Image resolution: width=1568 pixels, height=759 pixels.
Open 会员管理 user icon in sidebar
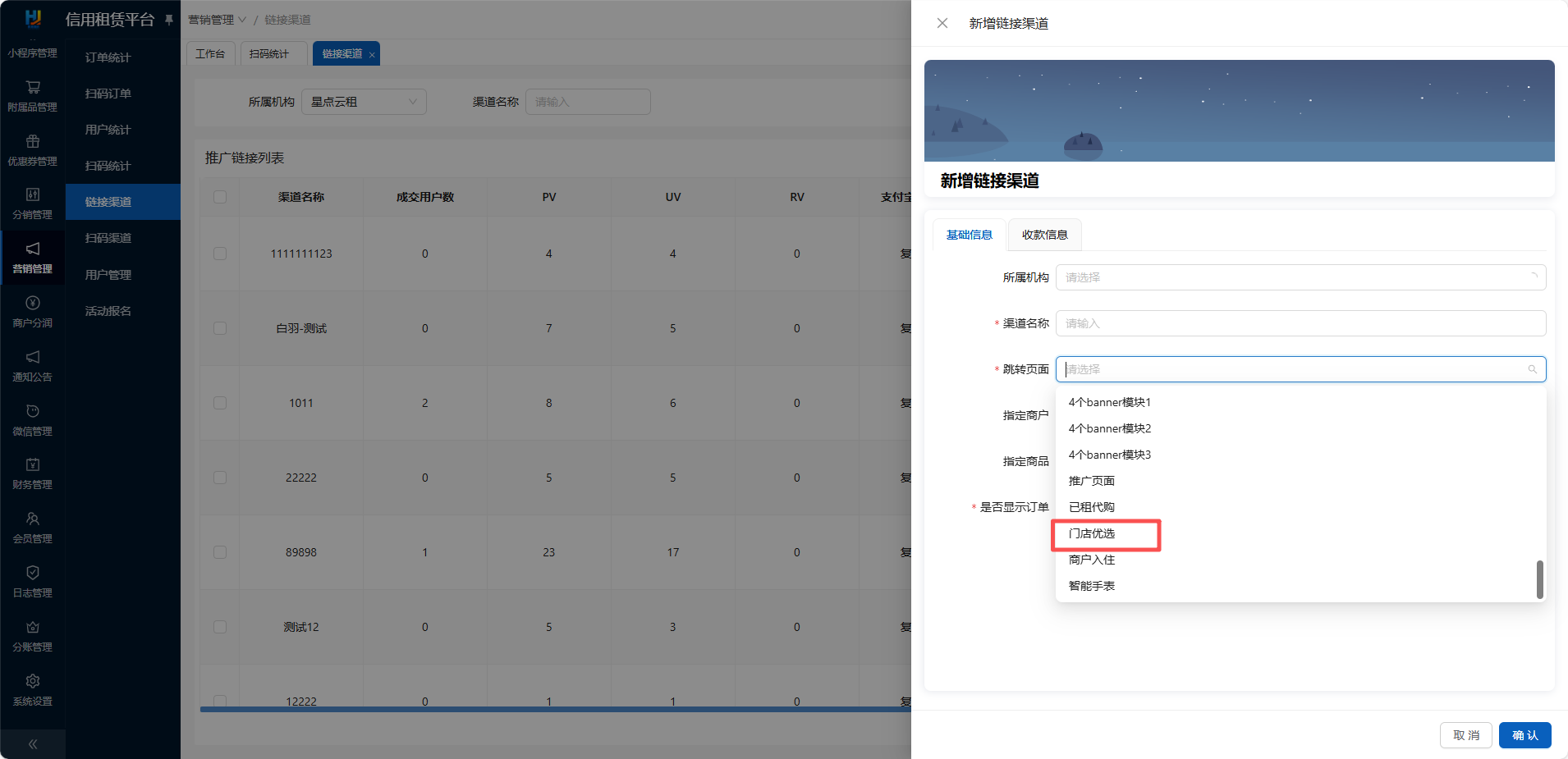33,519
